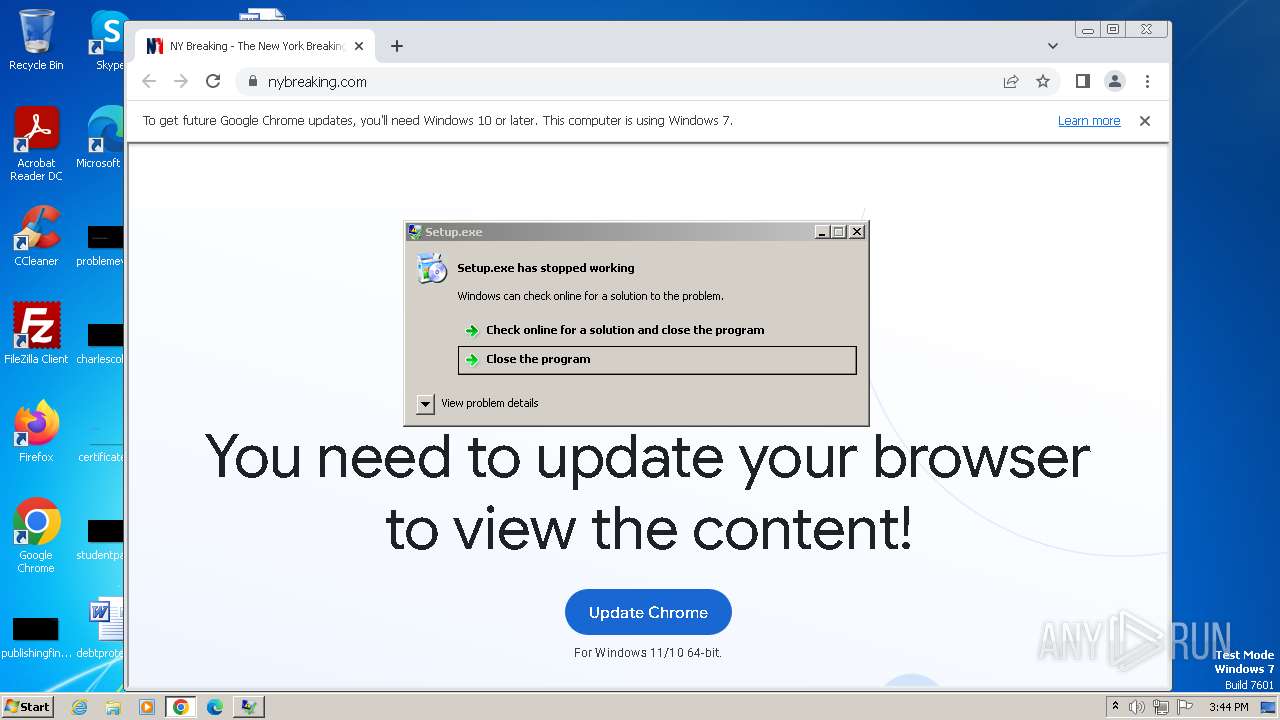Close the Setup.exe error dialog

pyautogui.click(x=857, y=232)
